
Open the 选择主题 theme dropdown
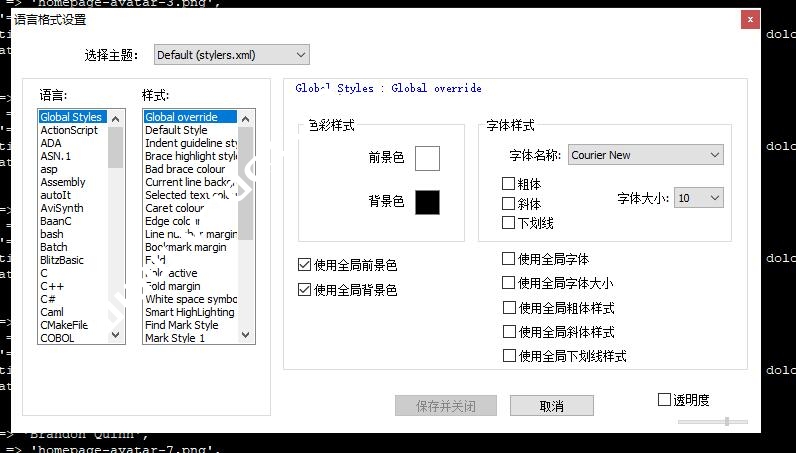tap(231, 55)
